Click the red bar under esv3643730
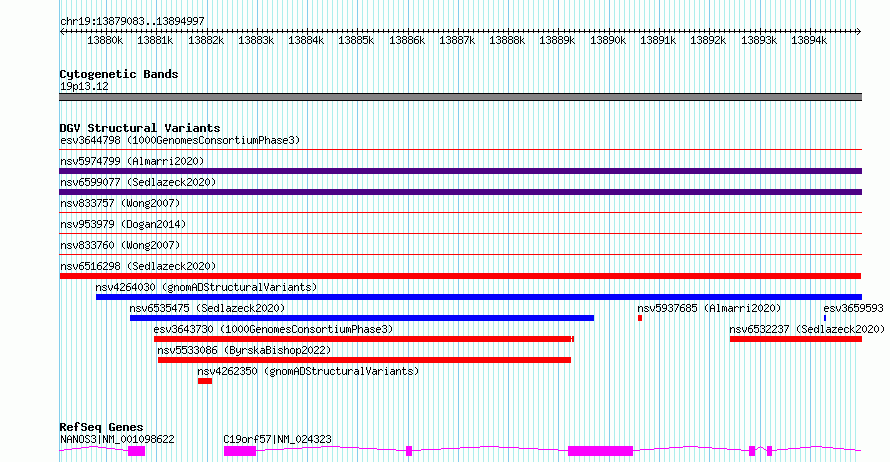This screenshot has width=890, height=462. (x=364, y=339)
